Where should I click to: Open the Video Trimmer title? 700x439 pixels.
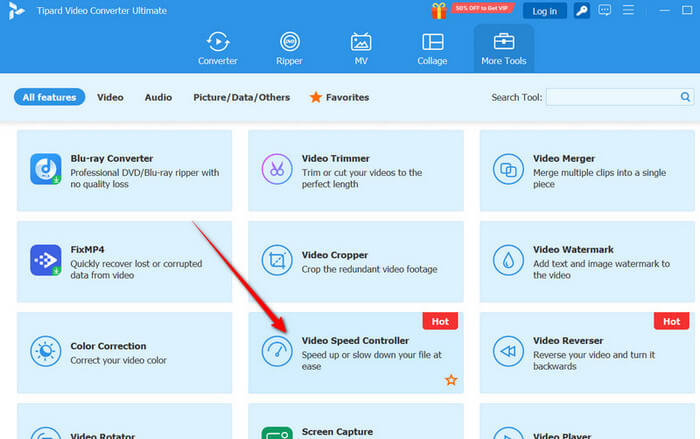click(x=335, y=158)
